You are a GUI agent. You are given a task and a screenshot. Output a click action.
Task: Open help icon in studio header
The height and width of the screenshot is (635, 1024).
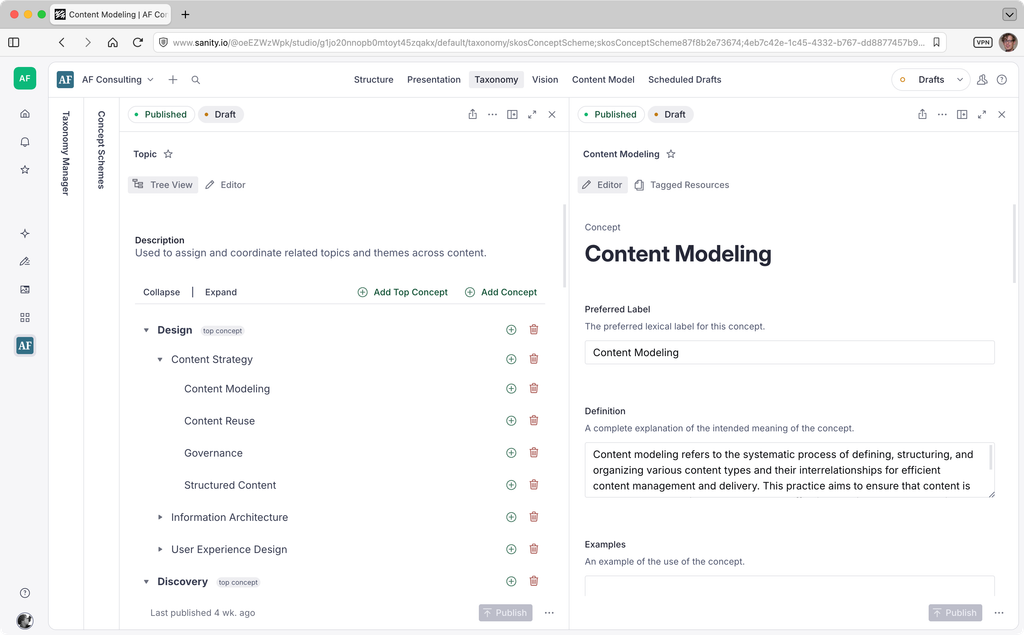(1002, 80)
